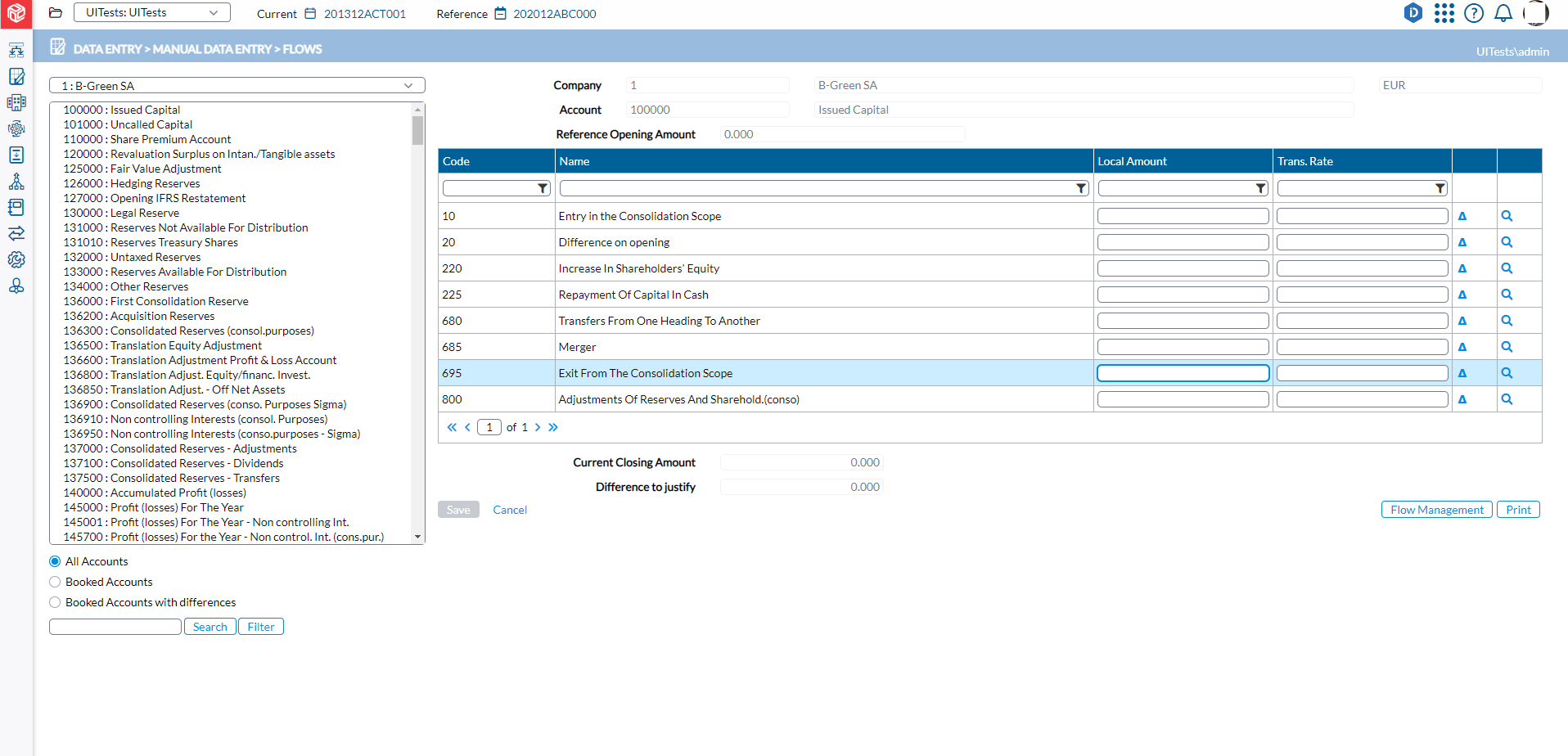Open the settings gear-wrench sidebar icon
1568x756 pixels.
[x=16, y=260]
